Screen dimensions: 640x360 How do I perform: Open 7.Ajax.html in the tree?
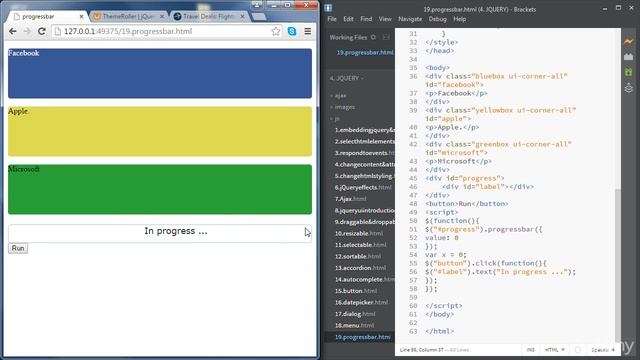[x=350, y=199]
